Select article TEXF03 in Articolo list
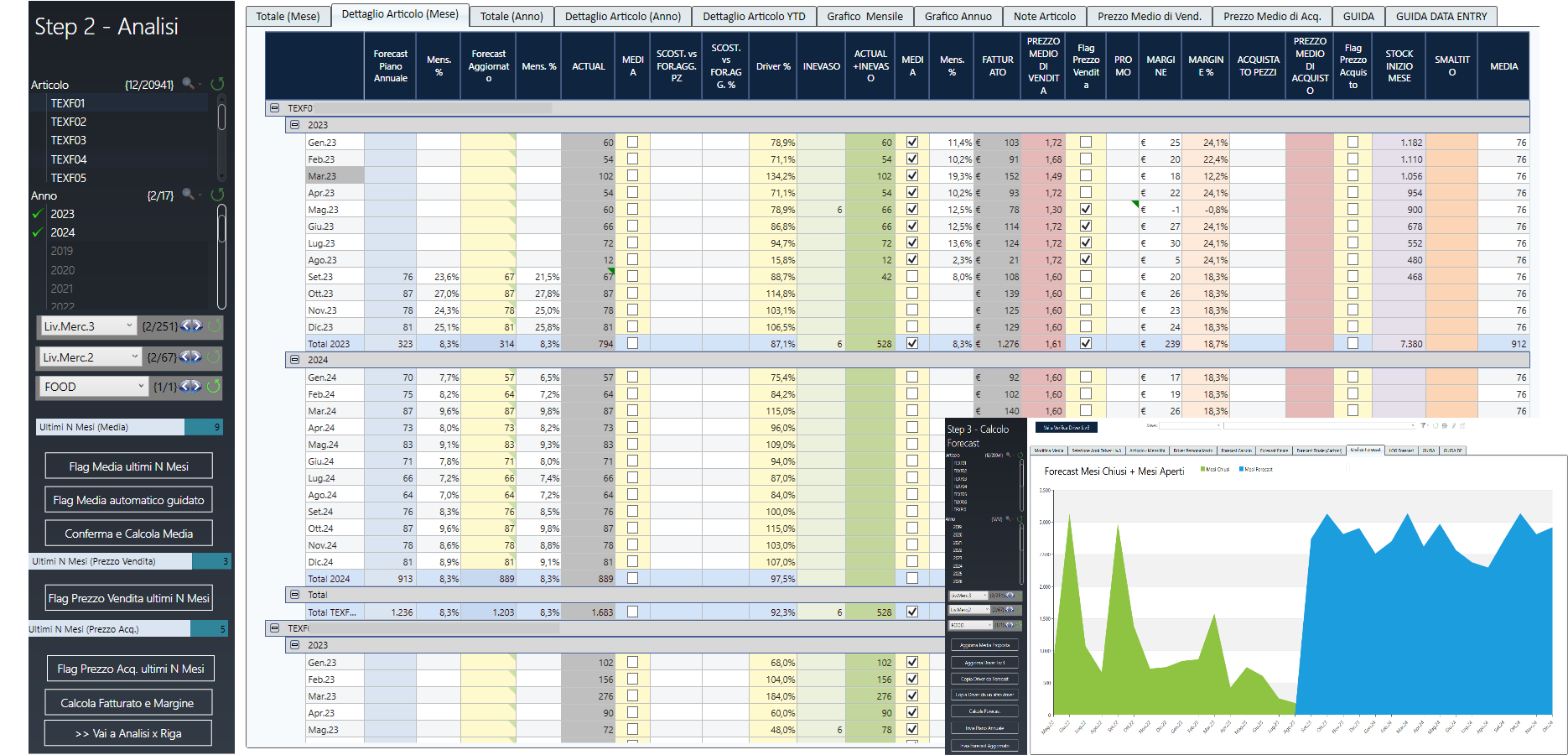 tap(68, 140)
